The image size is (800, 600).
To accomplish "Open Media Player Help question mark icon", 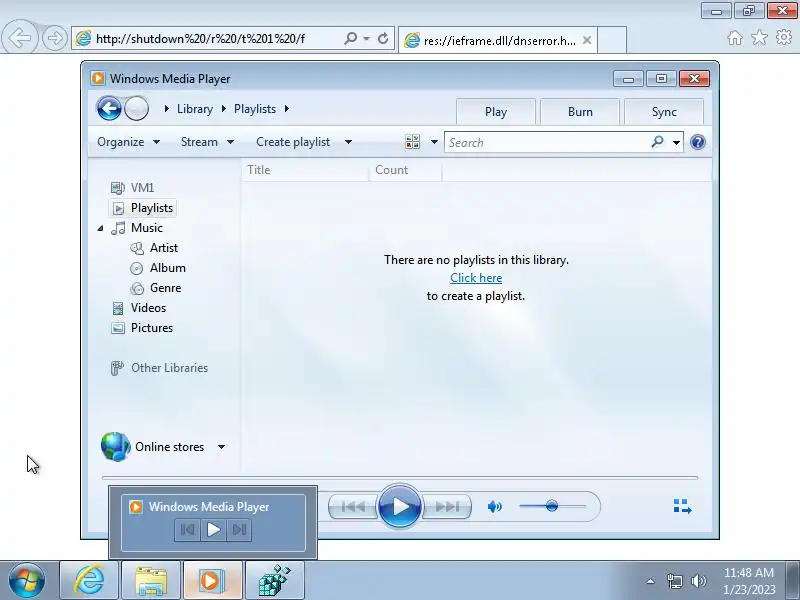I will 697,142.
